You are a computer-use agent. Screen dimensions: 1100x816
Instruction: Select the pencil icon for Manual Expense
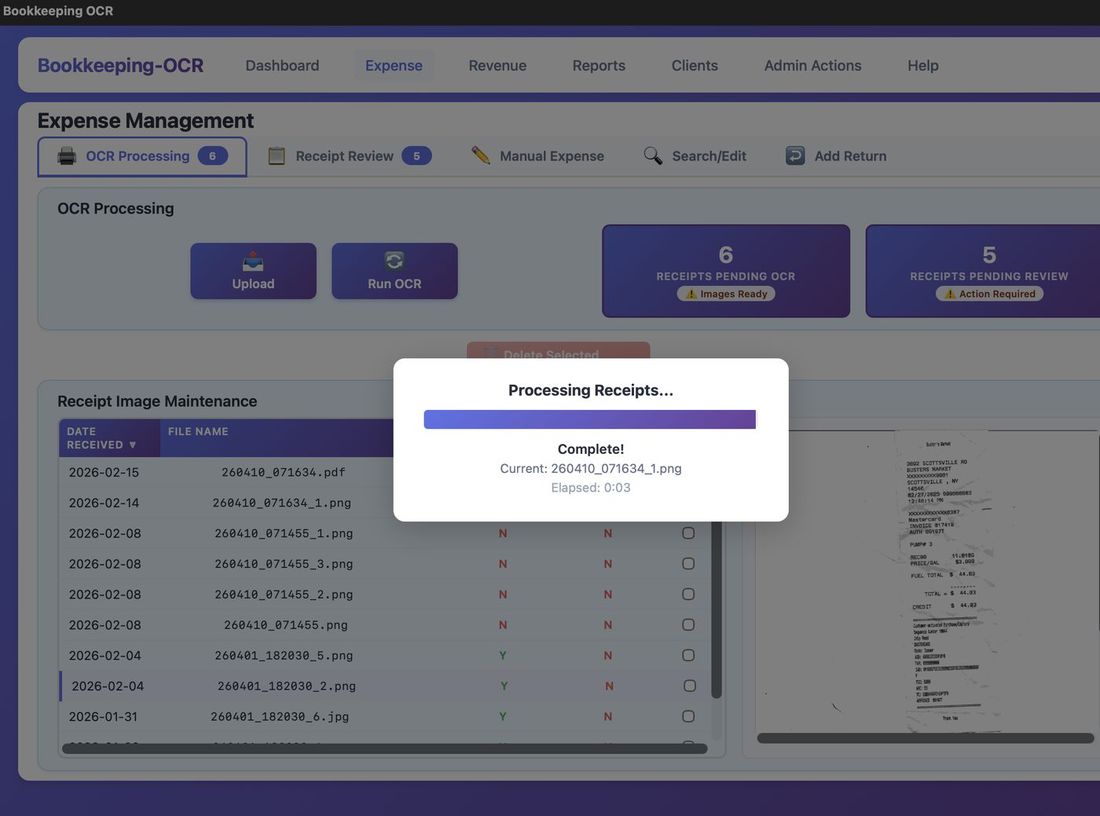click(480, 155)
